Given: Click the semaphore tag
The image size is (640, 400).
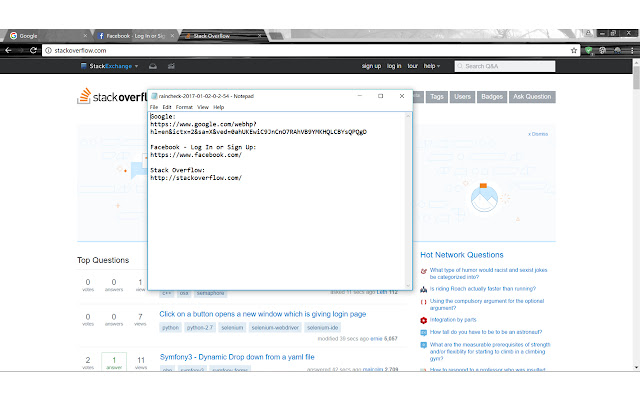Looking at the screenshot, I should pos(210,293).
